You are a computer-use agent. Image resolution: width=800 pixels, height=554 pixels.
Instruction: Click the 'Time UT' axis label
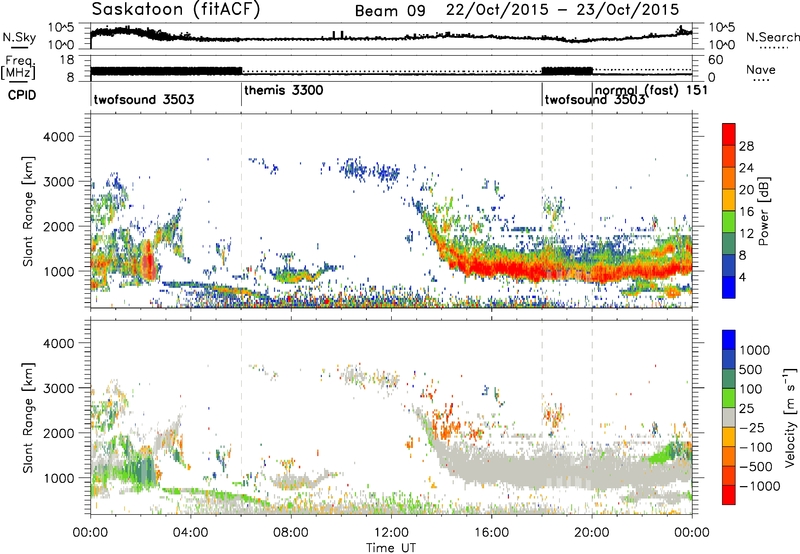pos(391,548)
